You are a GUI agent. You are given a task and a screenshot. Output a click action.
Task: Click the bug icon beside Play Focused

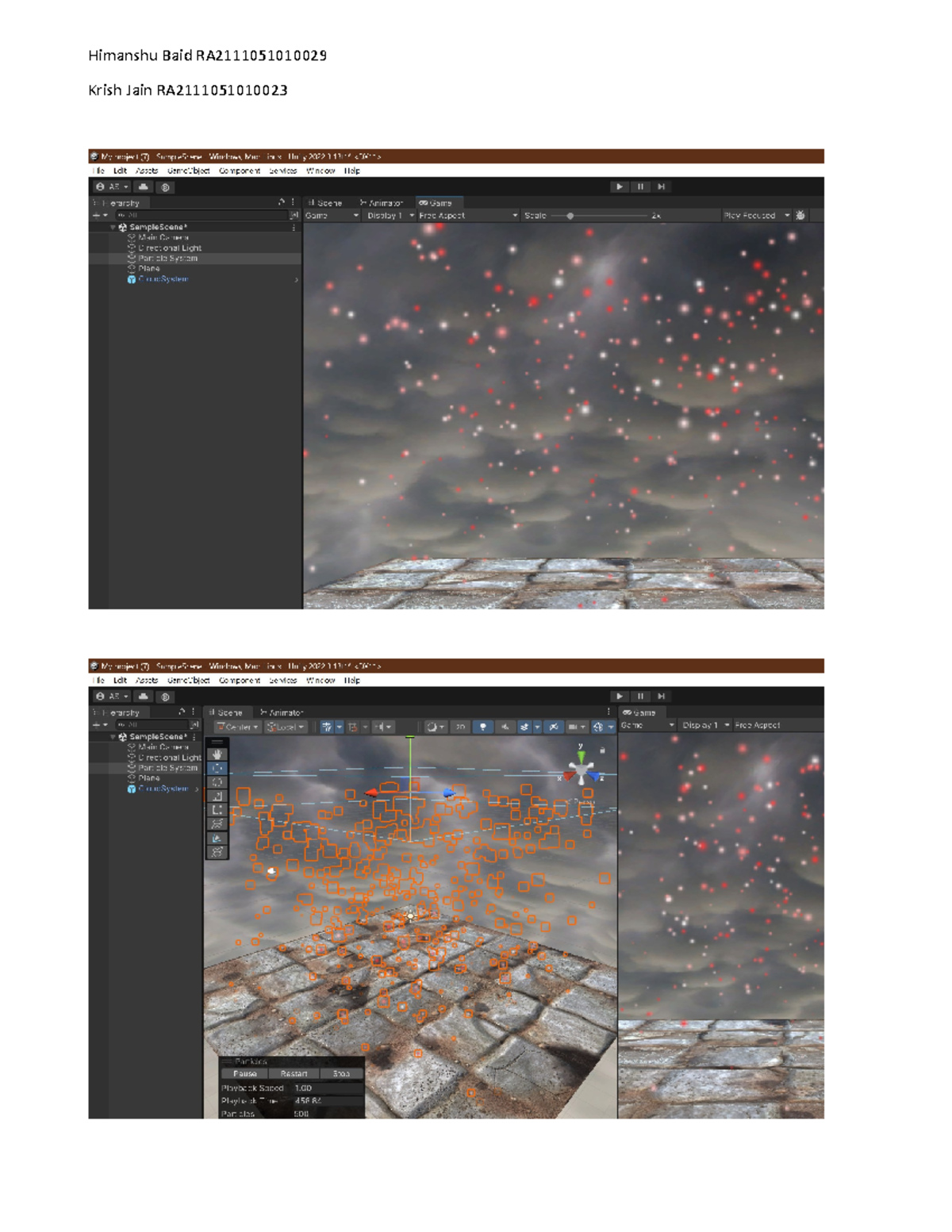click(800, 215)
